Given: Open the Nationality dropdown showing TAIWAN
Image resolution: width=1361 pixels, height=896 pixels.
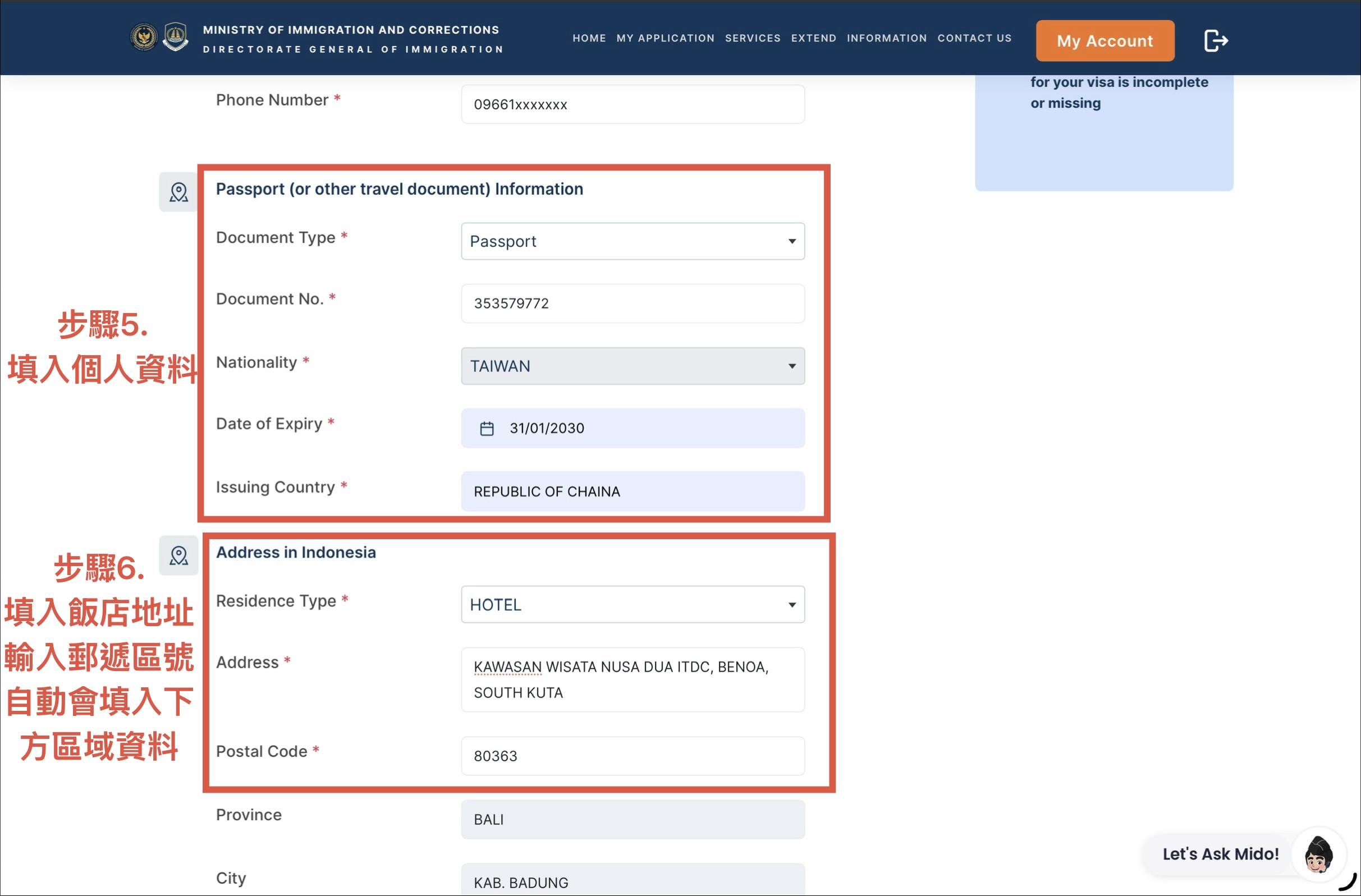Looking at the screenshot, I should point(633,366).
